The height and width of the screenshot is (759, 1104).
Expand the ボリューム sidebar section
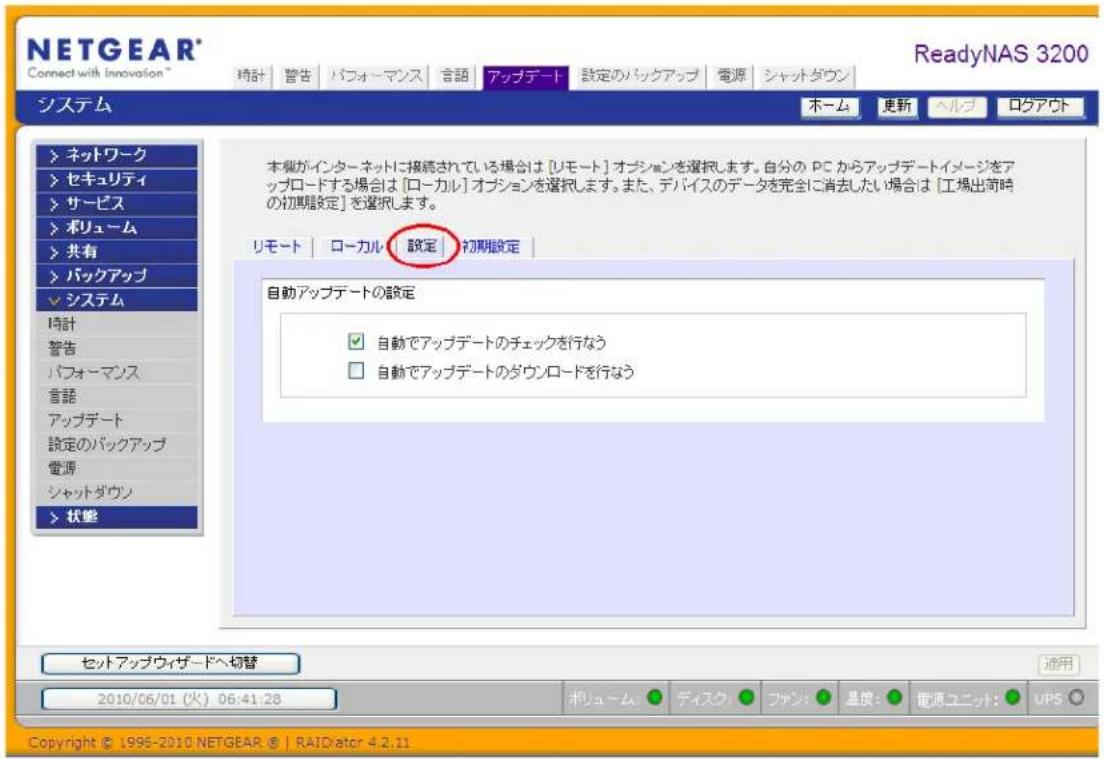tap(117, 227)
